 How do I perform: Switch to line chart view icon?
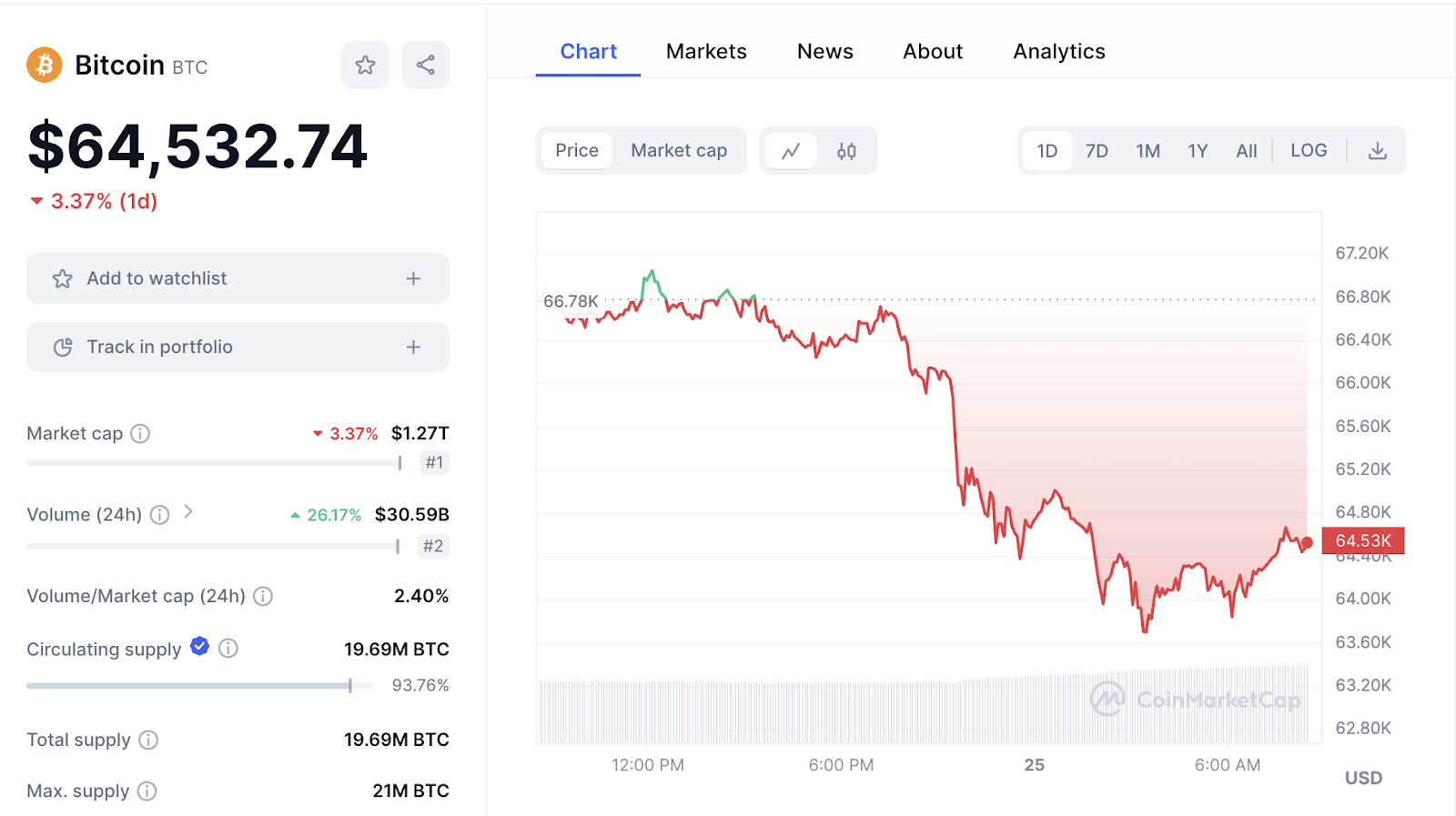coord(791,151)
